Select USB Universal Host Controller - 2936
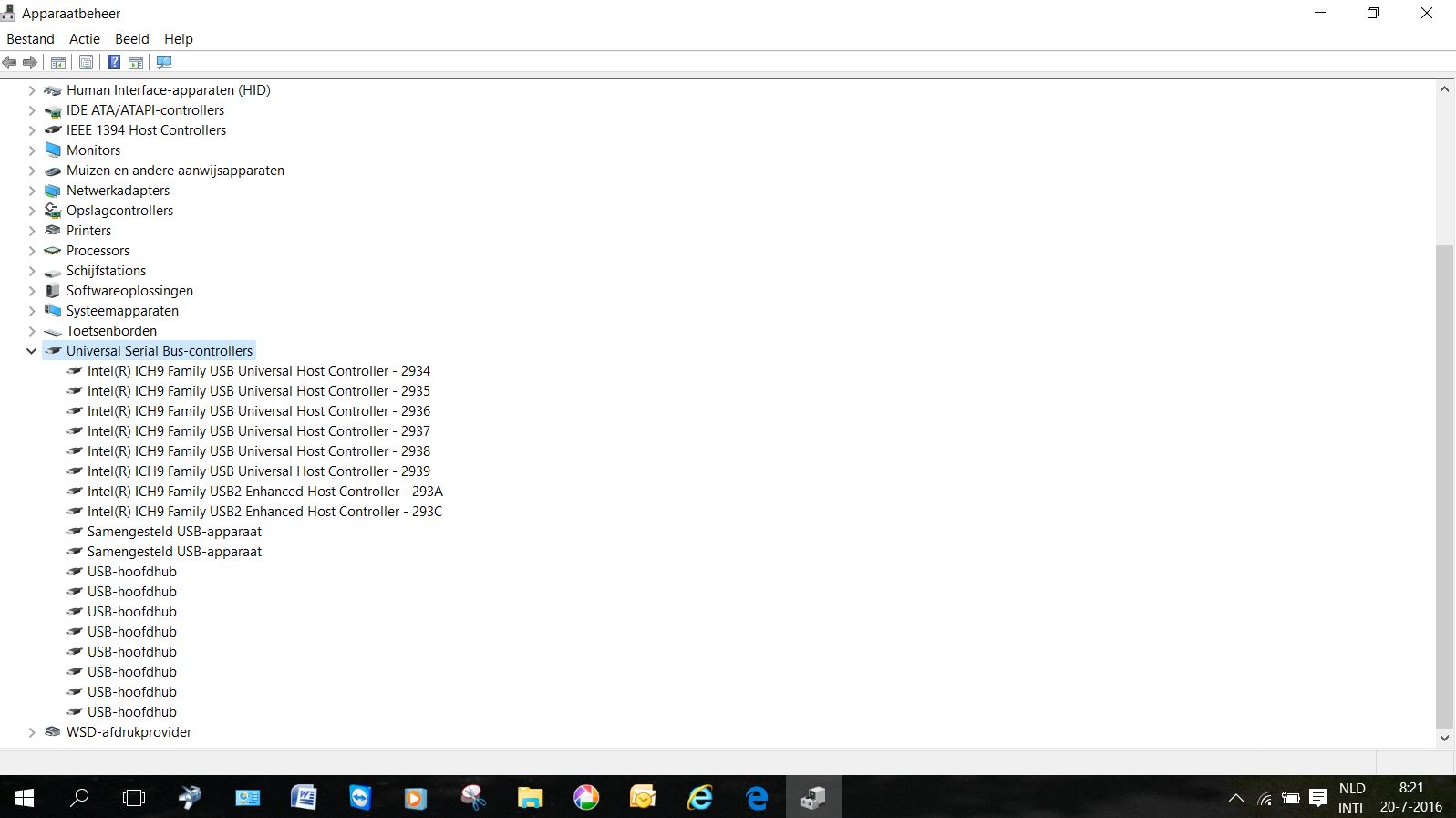1456x818 pixels. click(x=259, y=411)
